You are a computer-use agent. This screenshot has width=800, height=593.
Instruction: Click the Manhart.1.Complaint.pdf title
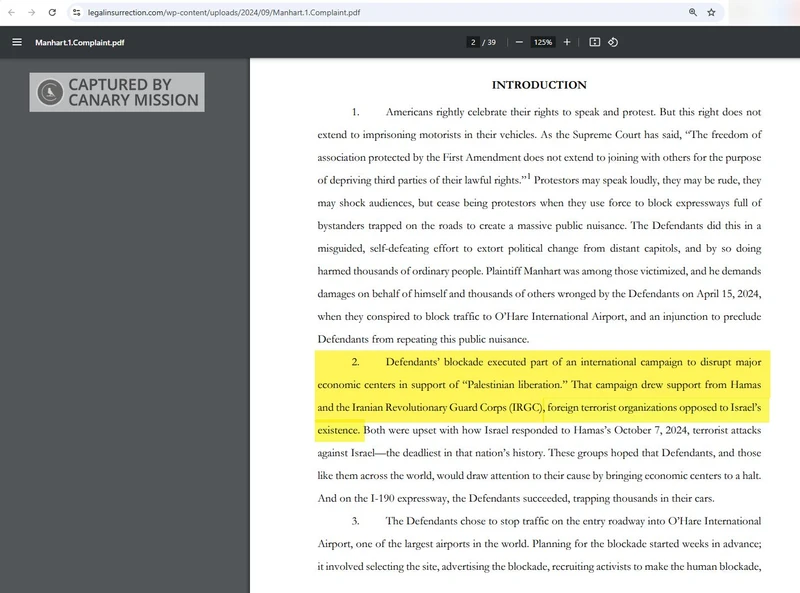point(80,43)
